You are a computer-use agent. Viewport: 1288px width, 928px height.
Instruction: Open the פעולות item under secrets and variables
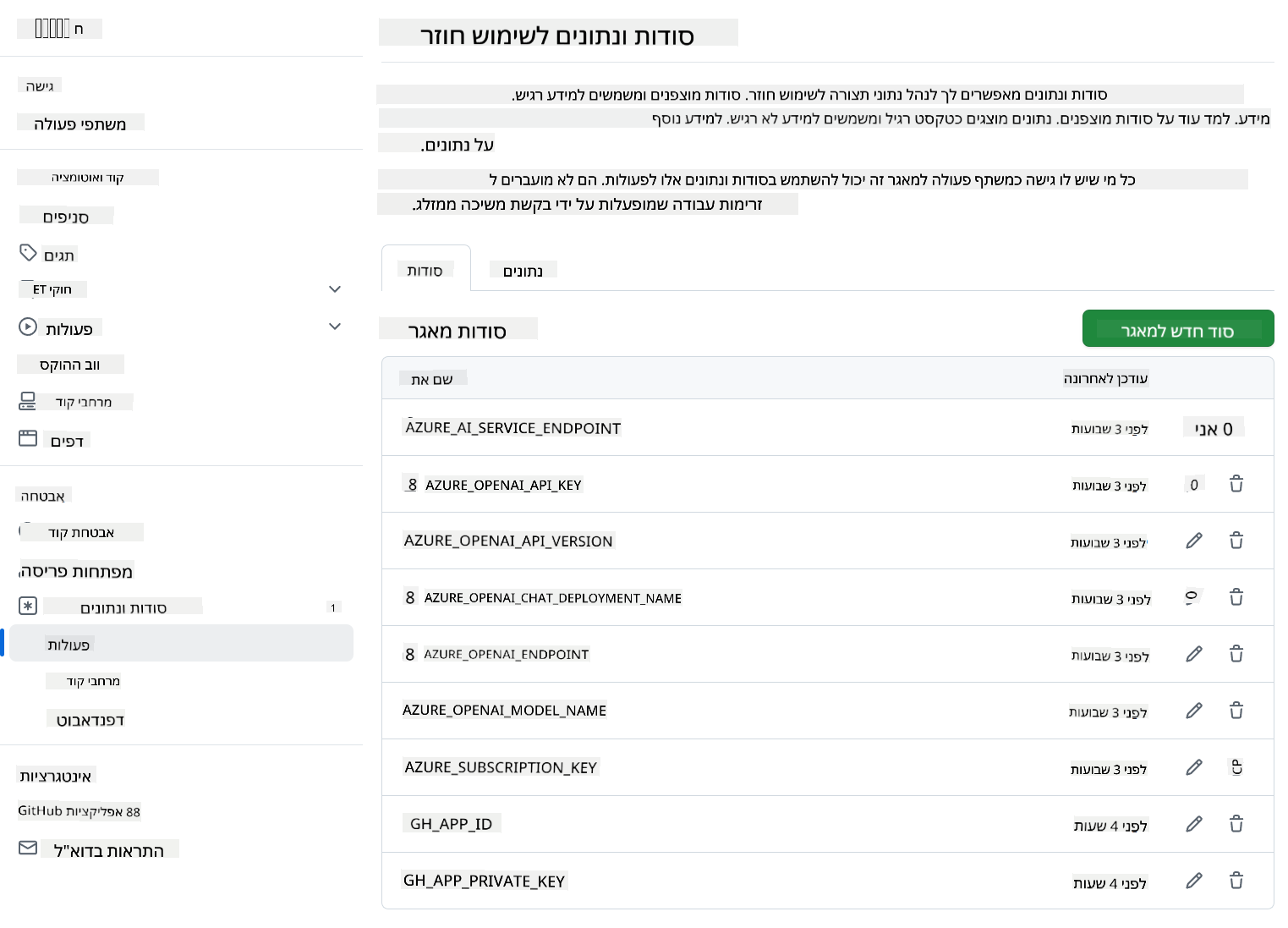click(69, 645)
